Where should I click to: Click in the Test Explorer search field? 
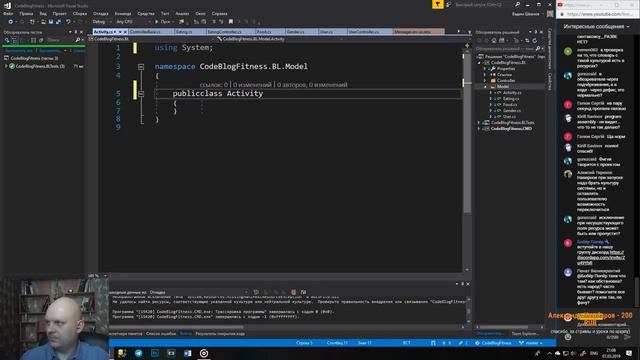62,40
